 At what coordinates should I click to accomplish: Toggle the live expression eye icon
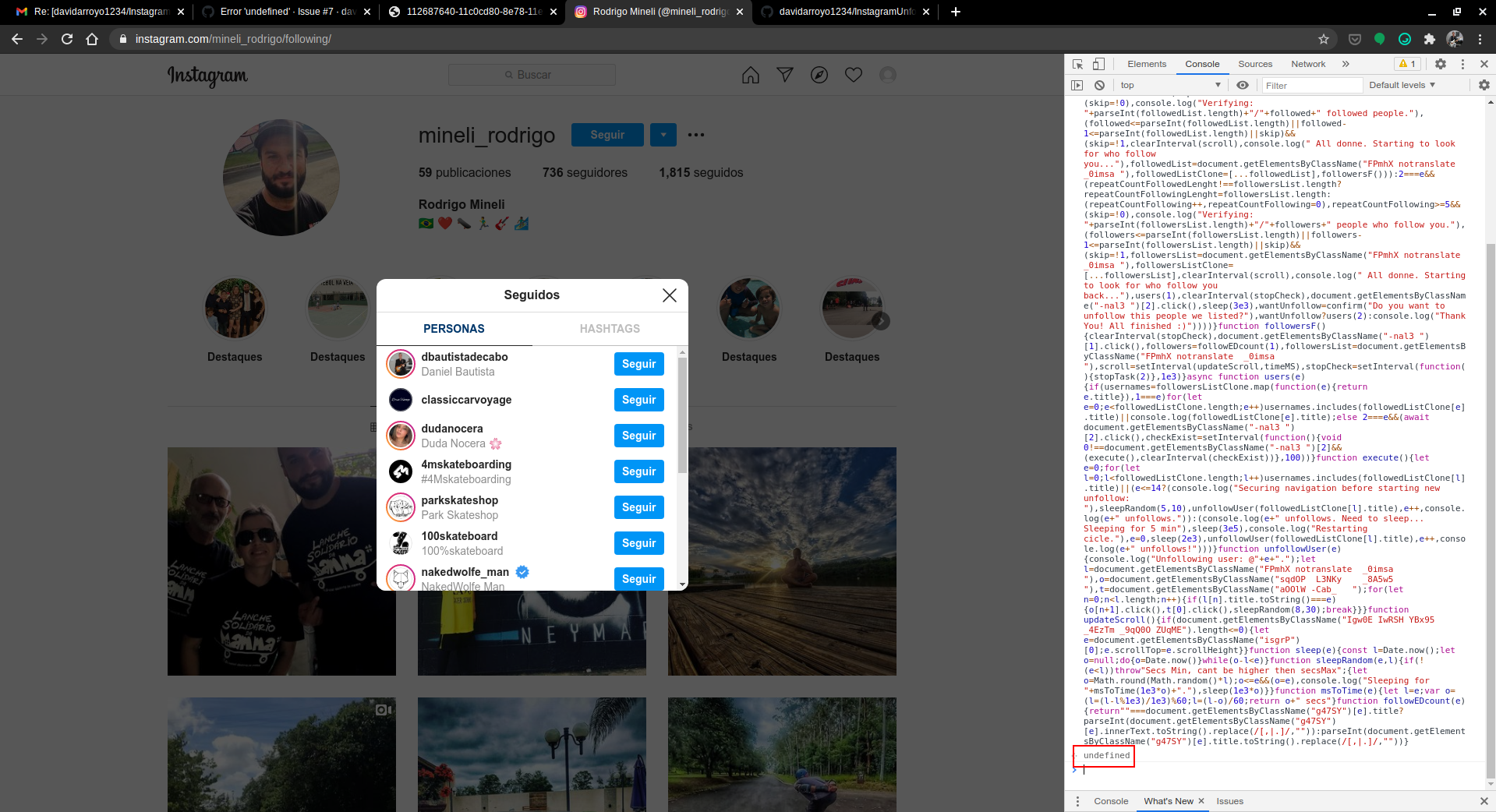coord(1243,85)
